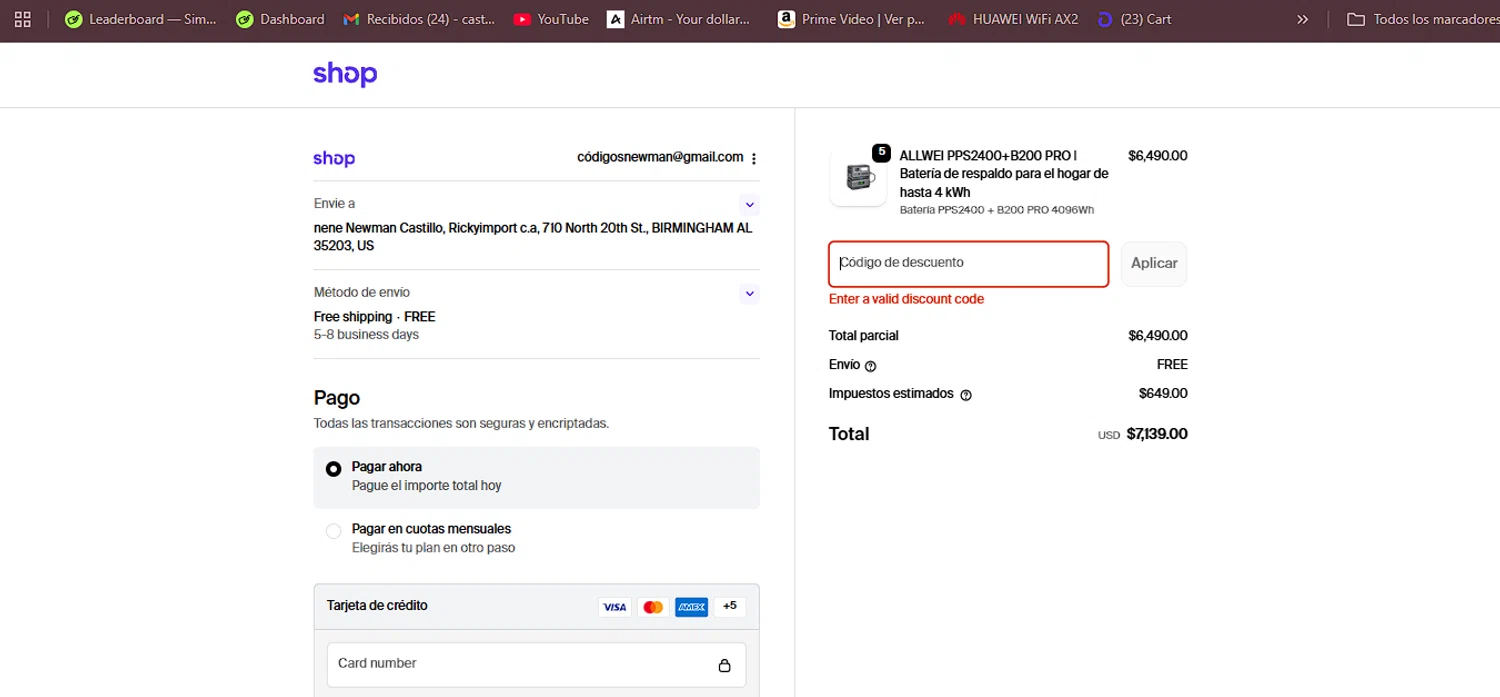Open the Gmail Recibidos bookmark
The height and width of the screenshot is (697, 1500).
pyautogui.click(x=419, y=19)
